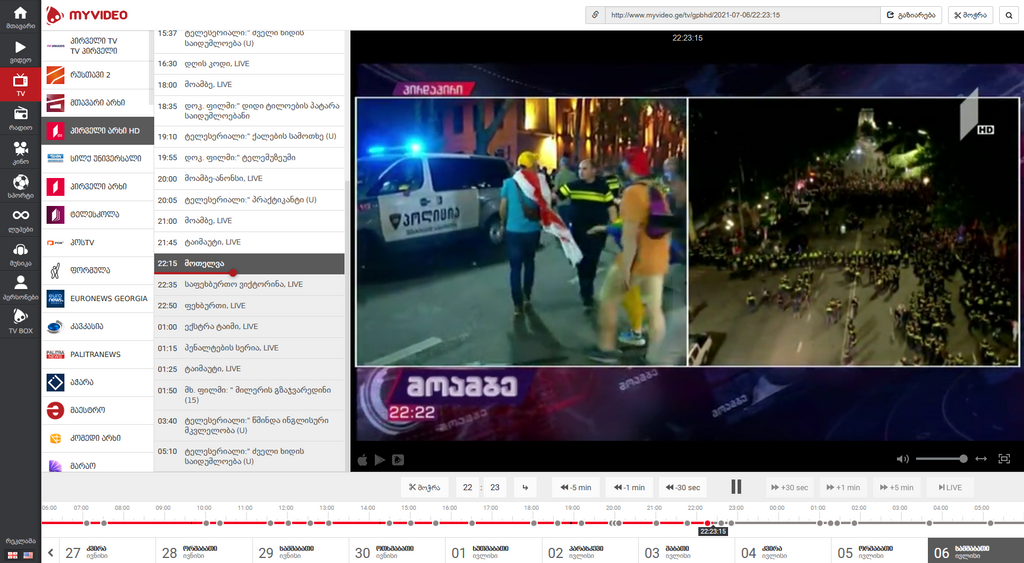Mute the video with the speaker icon
The image size is (1024, 563).
coord(902,459)
